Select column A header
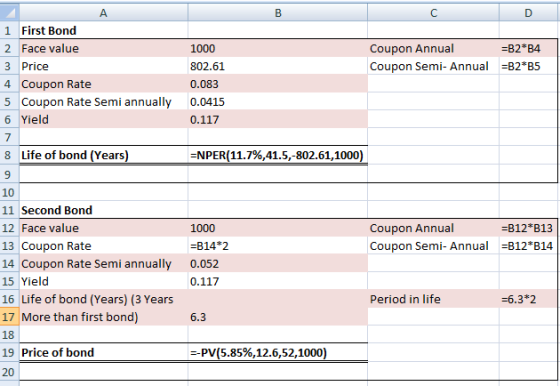Image resolution: width=560 pixels, height=386 pixels. pos(103,13)
